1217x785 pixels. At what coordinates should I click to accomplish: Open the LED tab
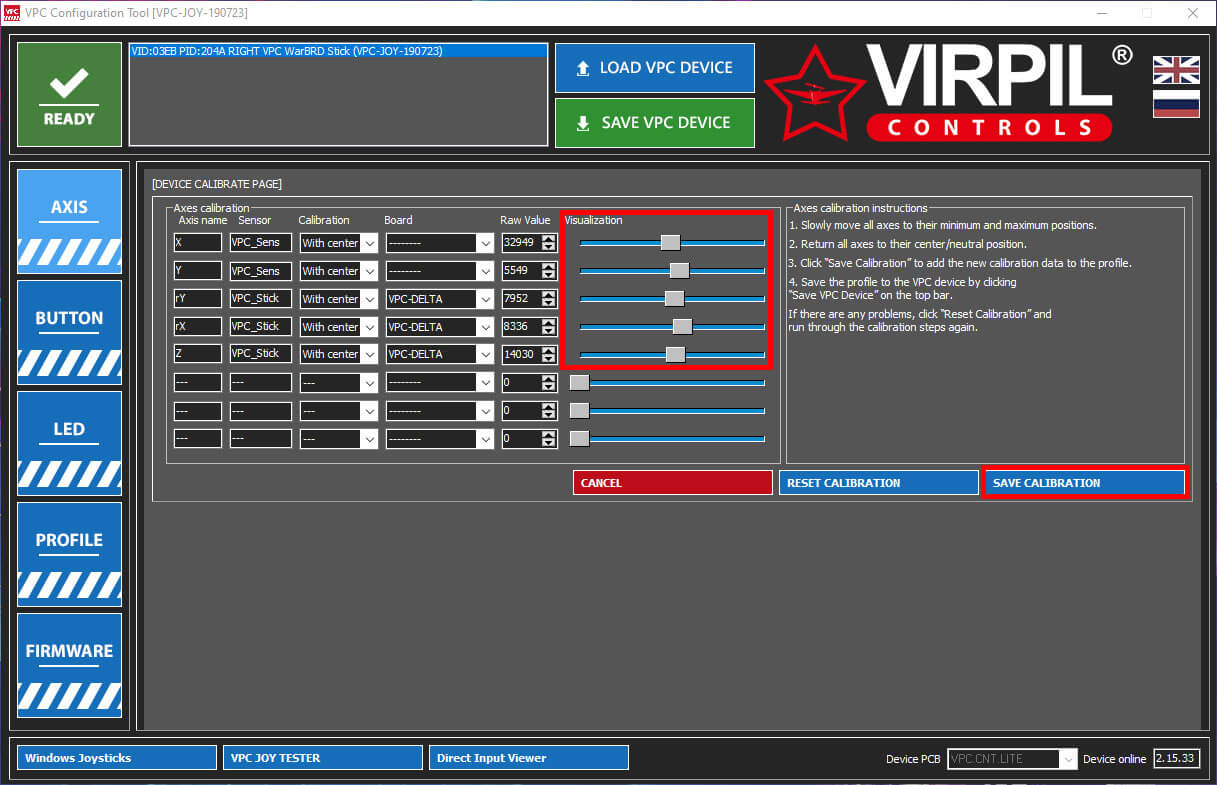(69, 443)
